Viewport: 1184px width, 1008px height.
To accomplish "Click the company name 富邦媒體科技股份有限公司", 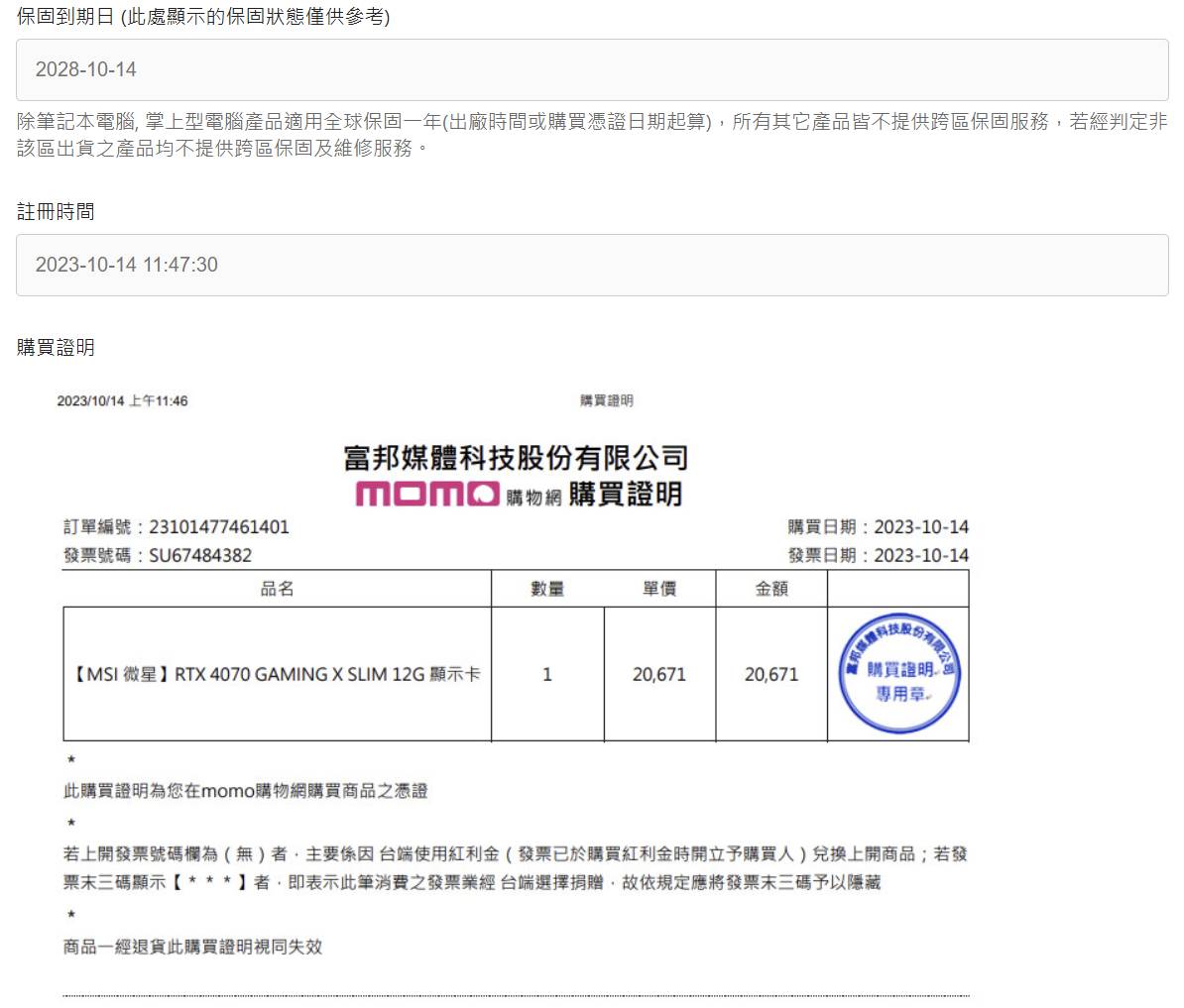I will coord(516,458).
